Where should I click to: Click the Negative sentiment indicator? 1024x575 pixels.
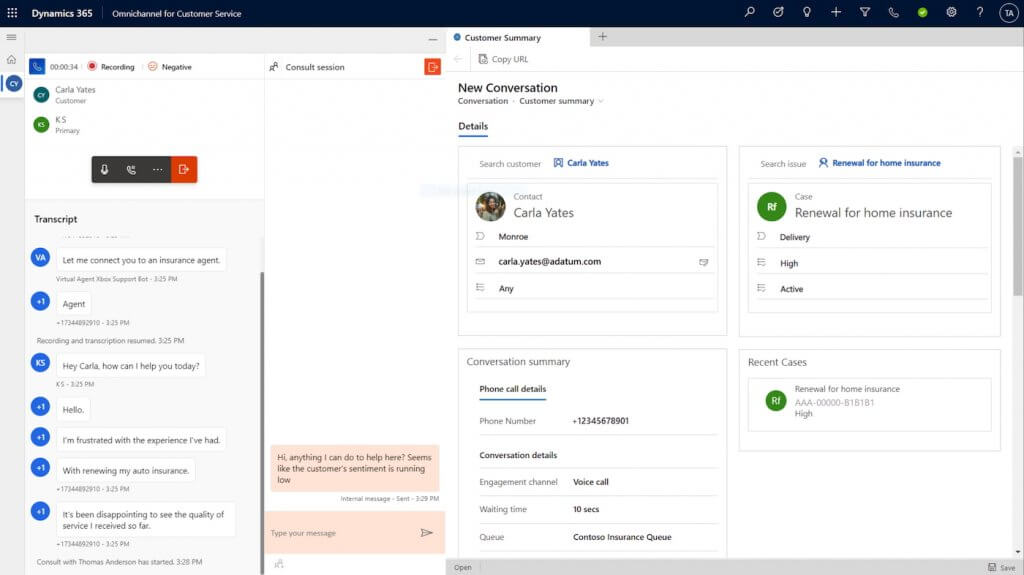pyautogui.click(x=169, y=67)
